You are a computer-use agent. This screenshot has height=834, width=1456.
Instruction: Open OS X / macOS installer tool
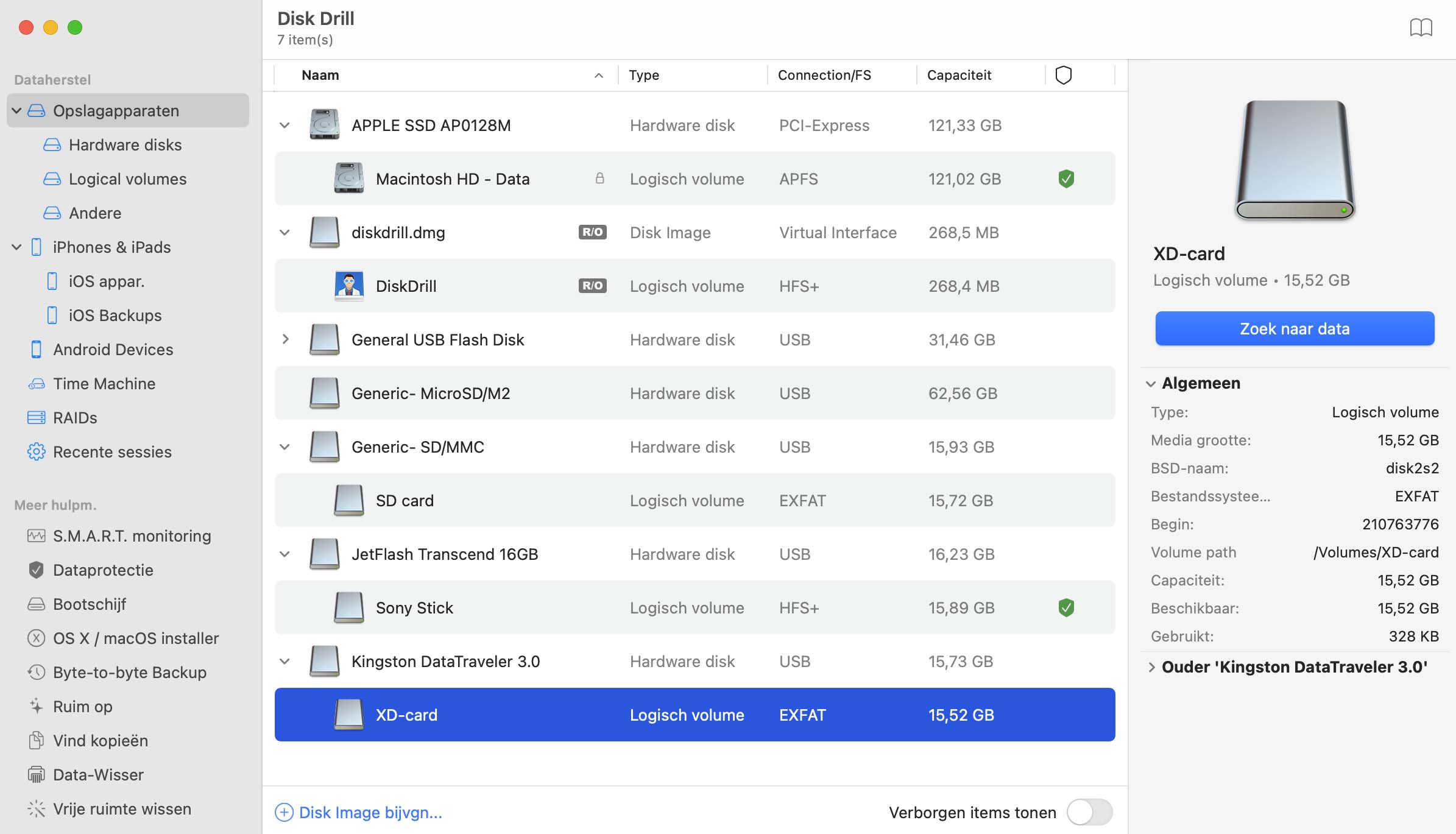135,638
